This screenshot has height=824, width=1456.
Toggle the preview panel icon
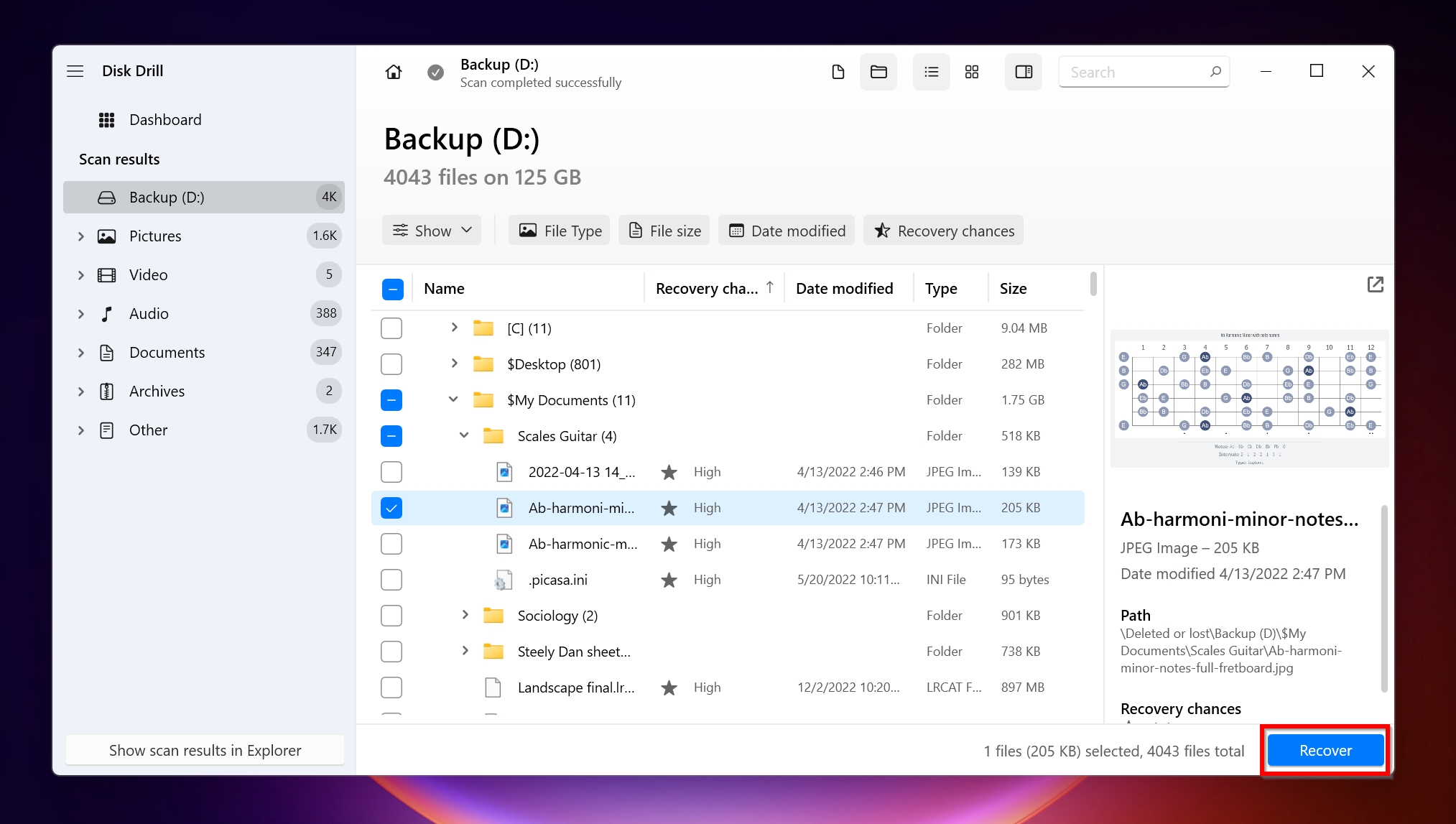pos(1024,72)
